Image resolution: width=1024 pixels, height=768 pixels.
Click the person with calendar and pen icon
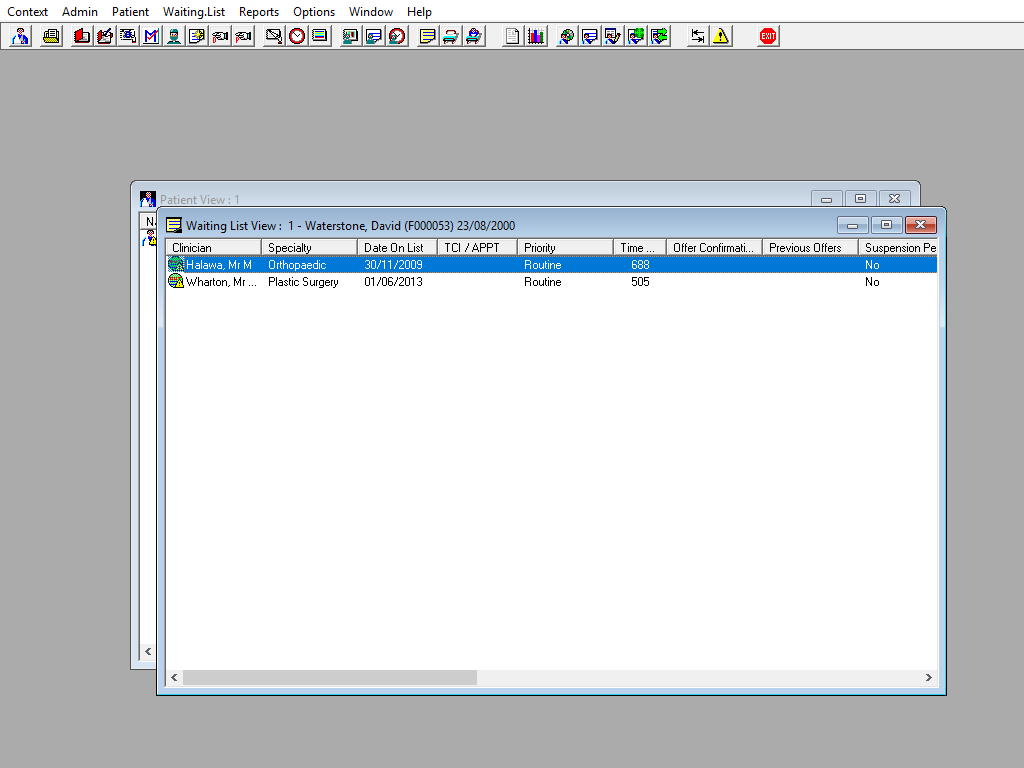(x=613, y=36)
